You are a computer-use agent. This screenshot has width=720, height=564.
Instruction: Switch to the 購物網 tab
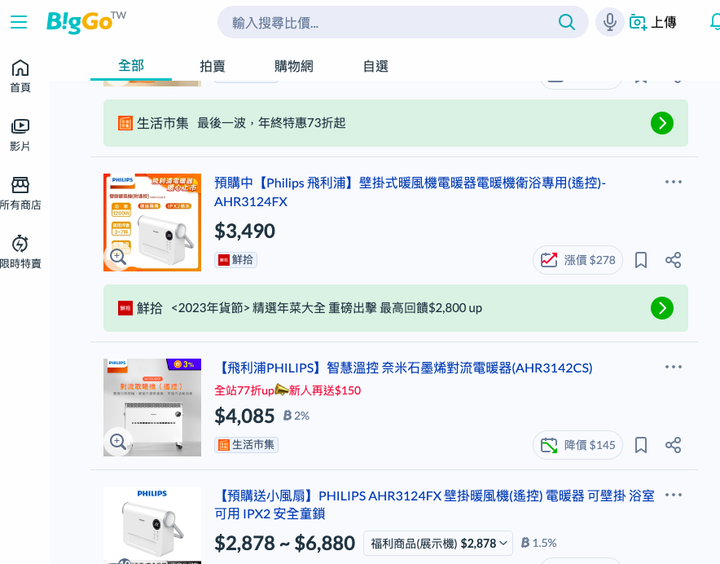[293, 66]
